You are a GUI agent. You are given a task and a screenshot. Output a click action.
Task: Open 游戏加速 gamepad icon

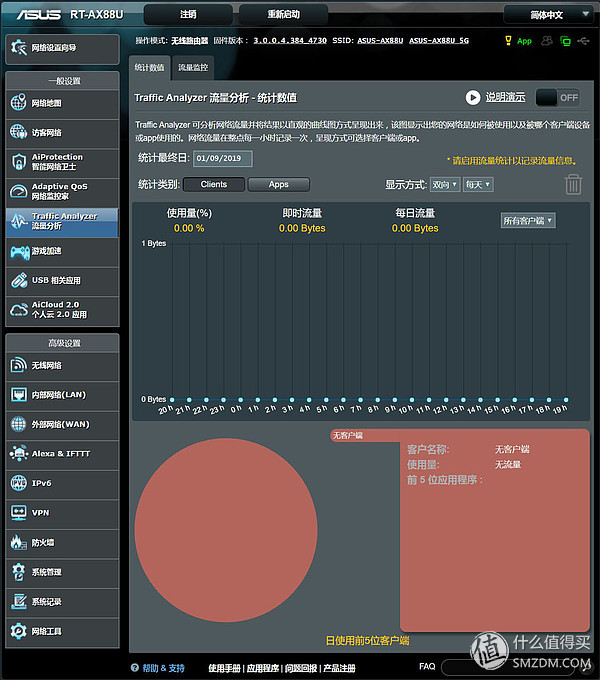pyautogui.click(x=18, y=251)
